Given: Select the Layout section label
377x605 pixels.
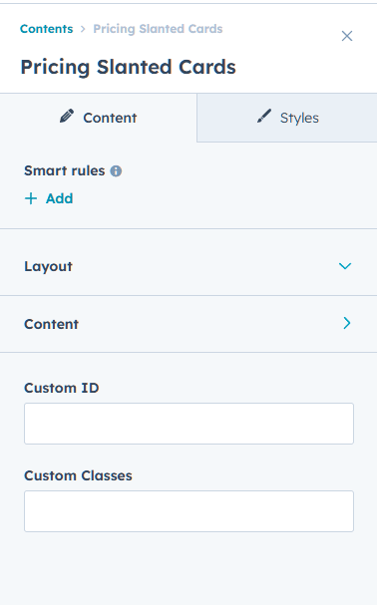Looking at the screenshot, I should coord(48,266).
